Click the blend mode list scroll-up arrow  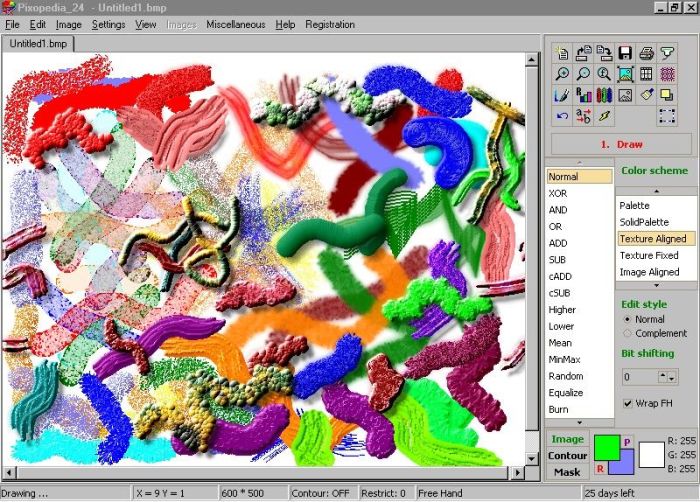[x=579, y=163]
